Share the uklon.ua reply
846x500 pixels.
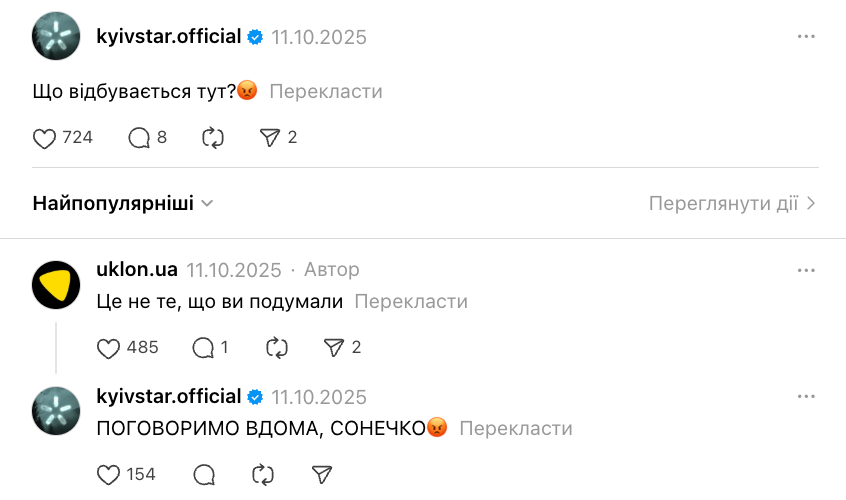(x=333, y=348)
